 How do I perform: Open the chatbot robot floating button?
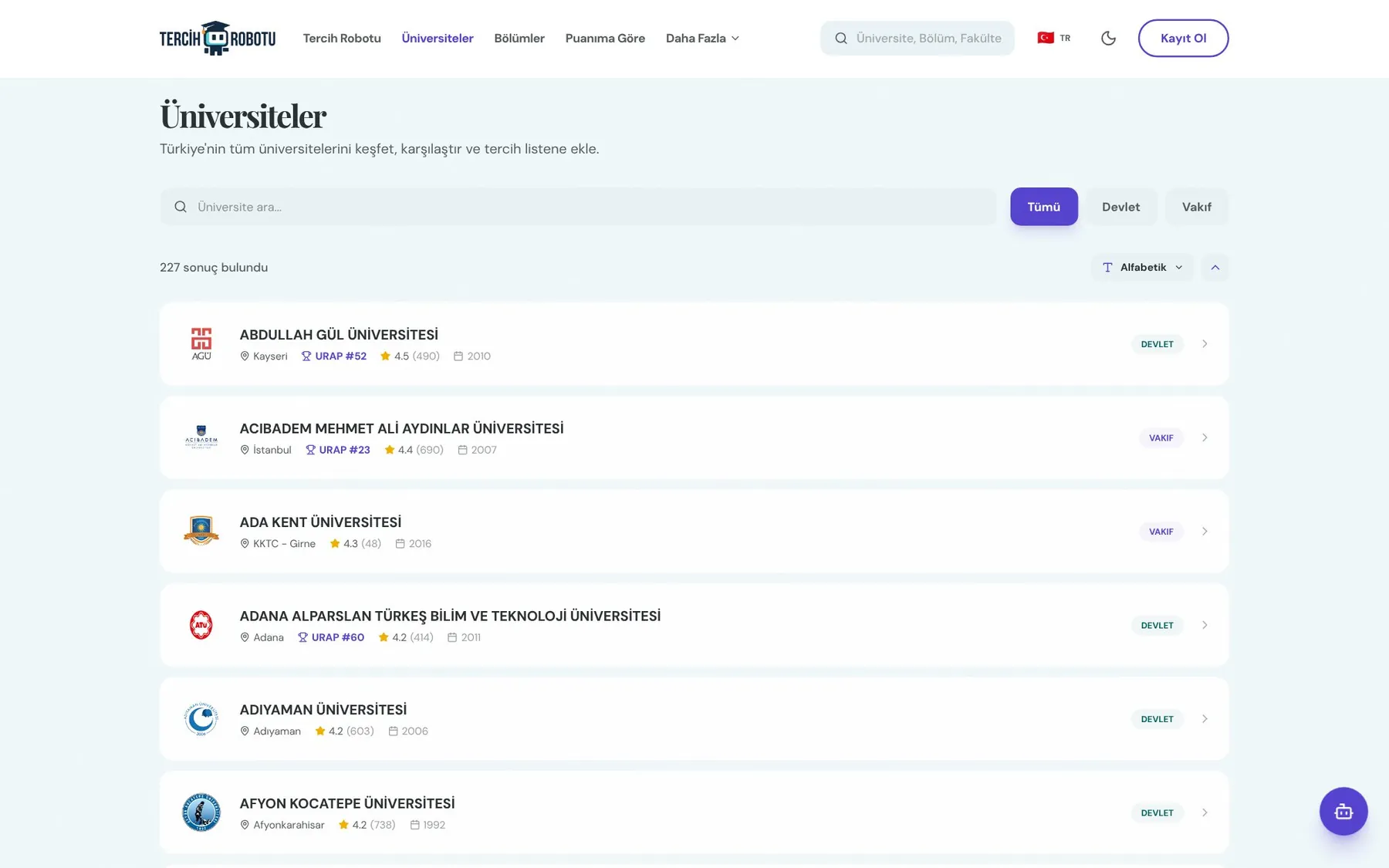(1343, 811)
